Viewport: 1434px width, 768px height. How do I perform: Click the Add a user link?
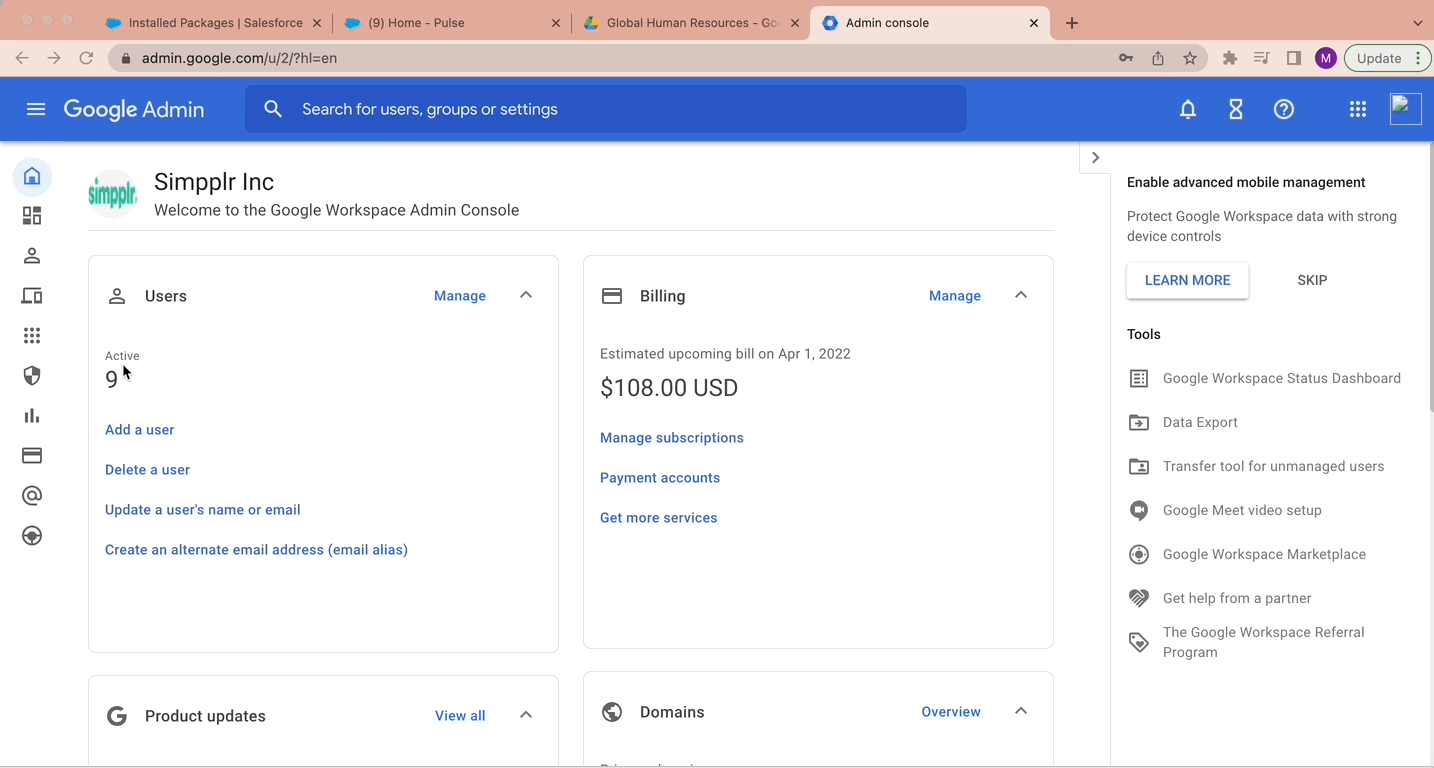click(x=139, y=429)
